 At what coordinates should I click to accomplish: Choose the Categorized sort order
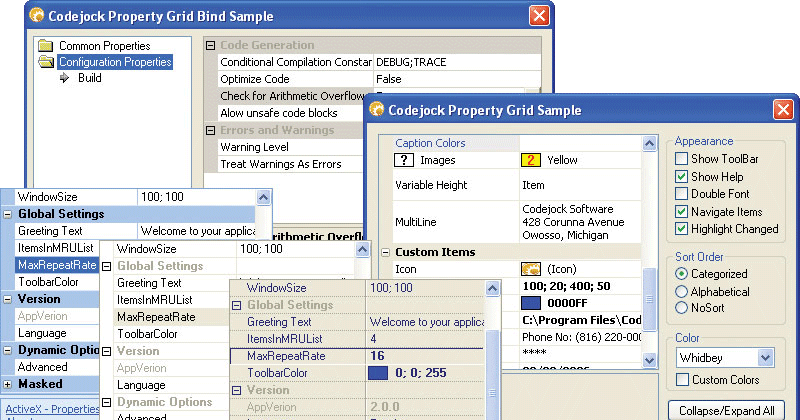681,274
